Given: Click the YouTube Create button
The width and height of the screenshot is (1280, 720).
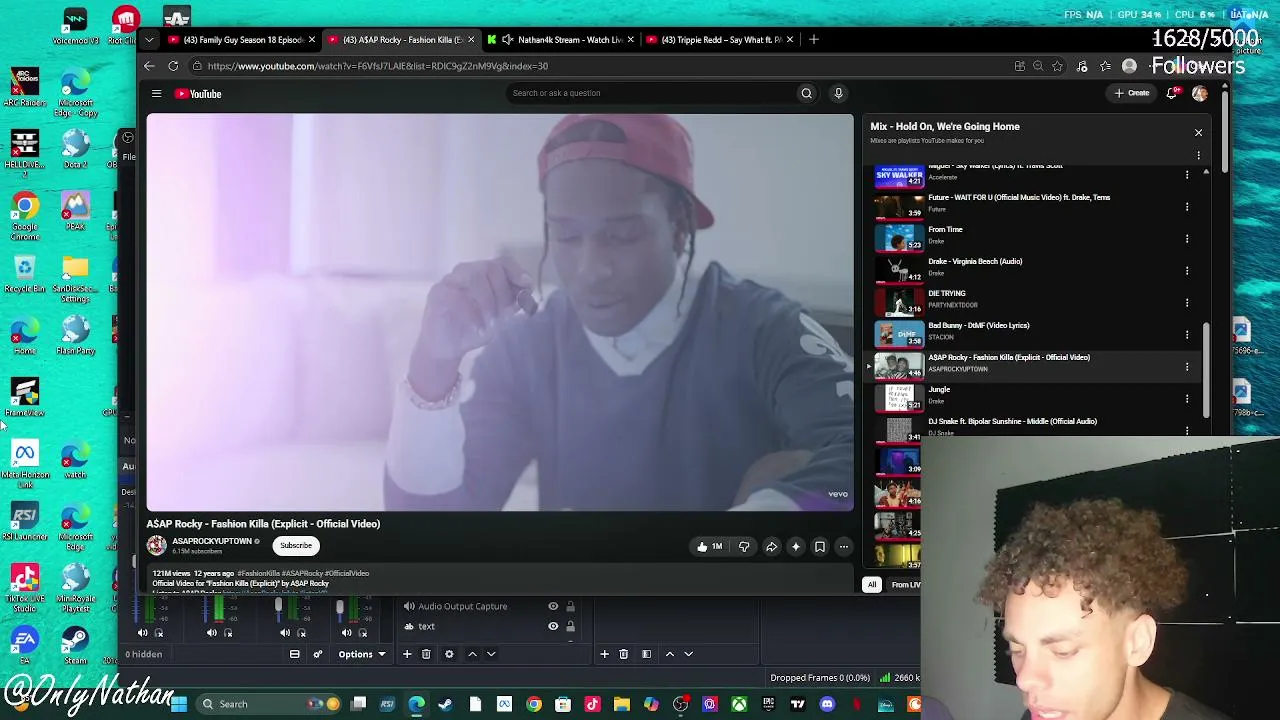Looking at the screenshot, I should 1132,93.
